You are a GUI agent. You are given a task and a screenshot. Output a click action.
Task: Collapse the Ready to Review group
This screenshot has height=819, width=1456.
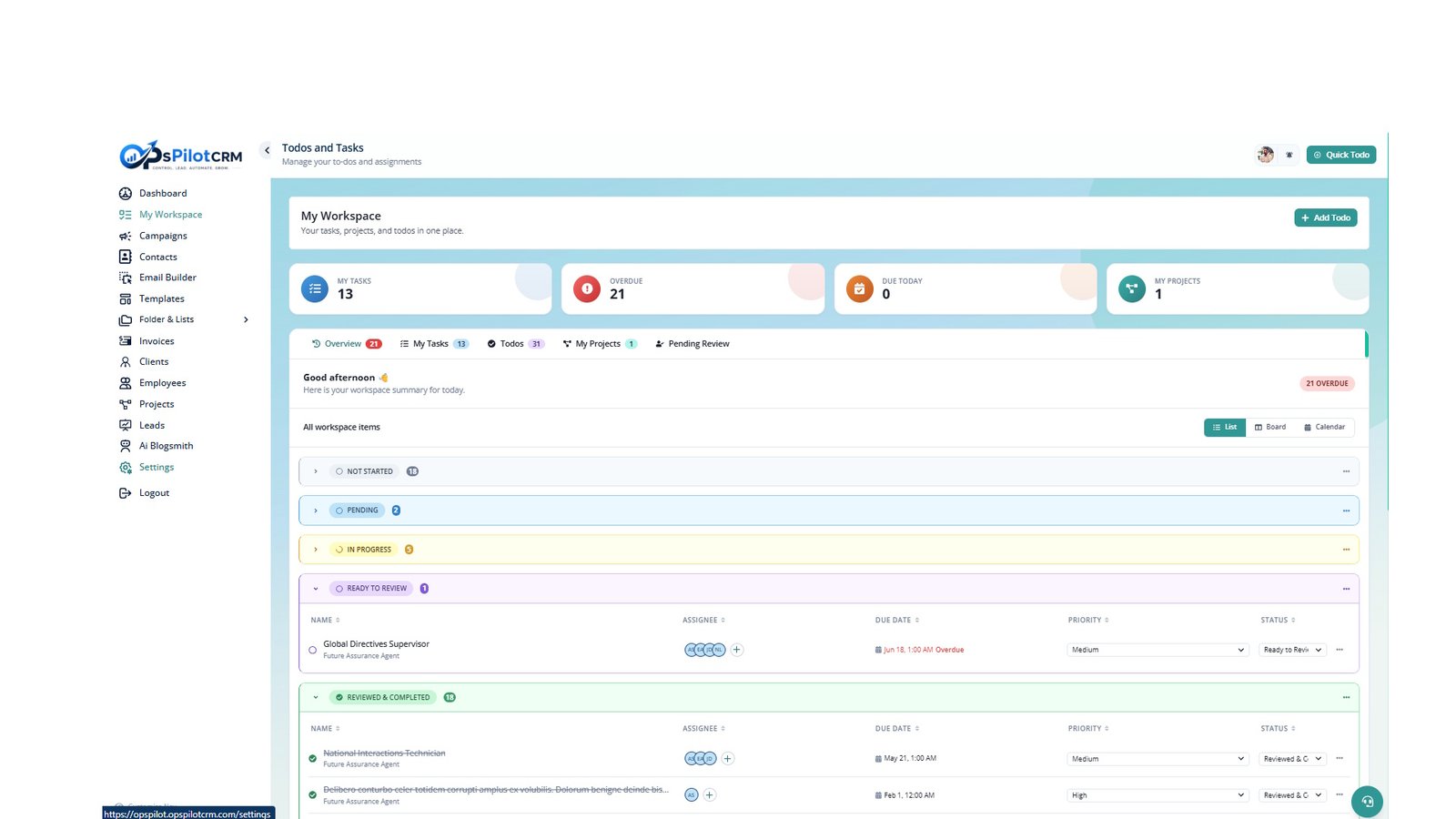[x=316, y=589]
